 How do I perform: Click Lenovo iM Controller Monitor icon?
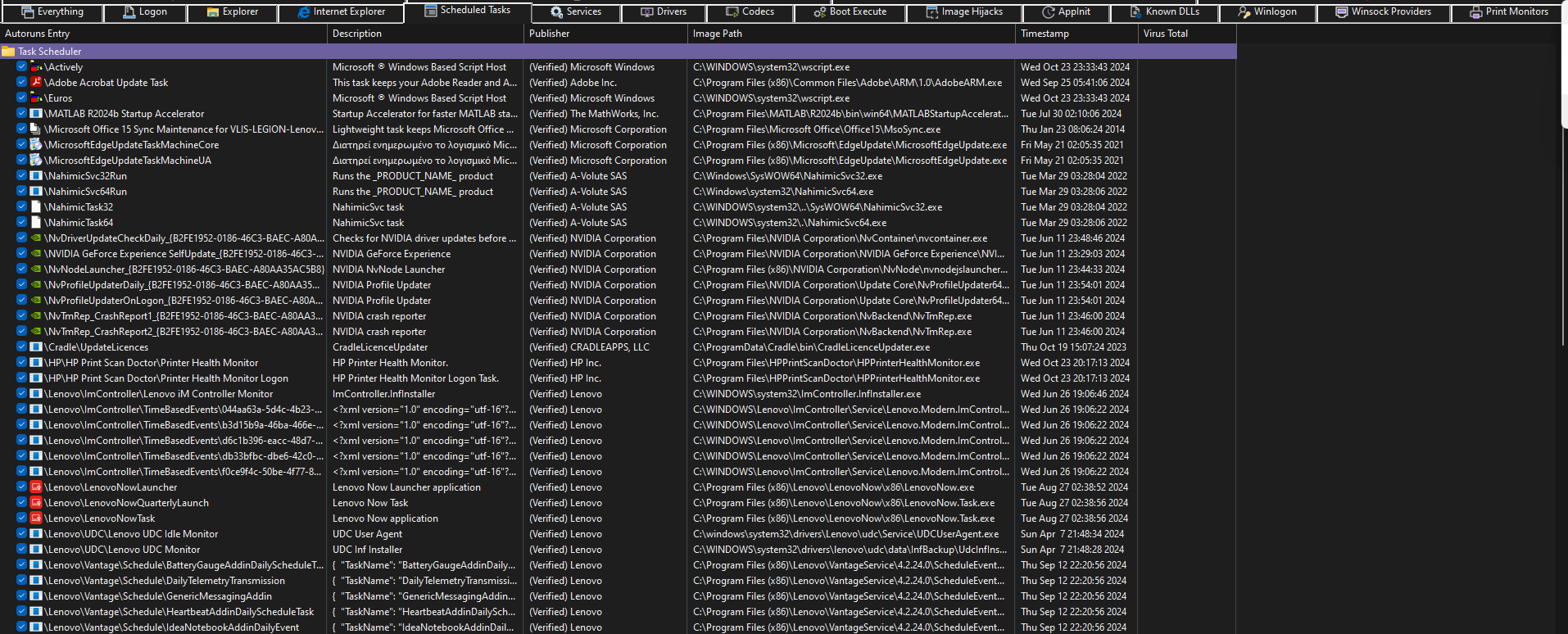click(x=36, y=394)
